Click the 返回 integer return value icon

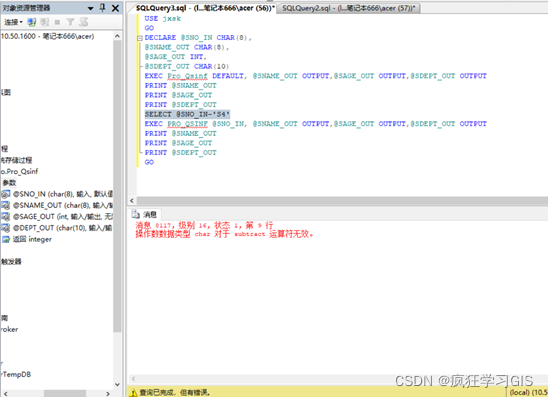pos(6,239)
